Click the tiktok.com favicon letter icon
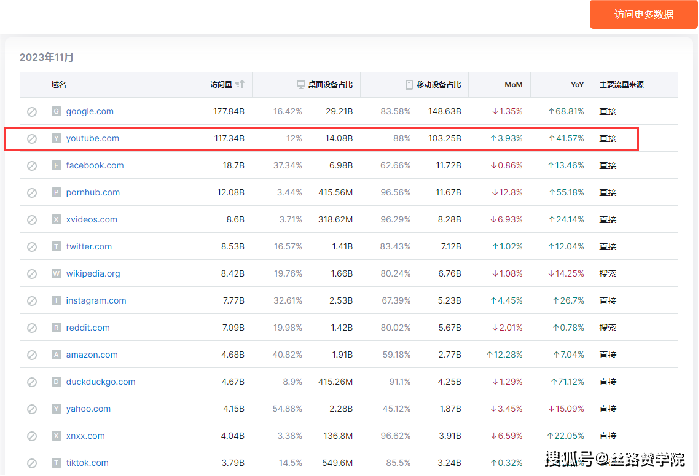The image size is (699, 476). pos(56,463)
